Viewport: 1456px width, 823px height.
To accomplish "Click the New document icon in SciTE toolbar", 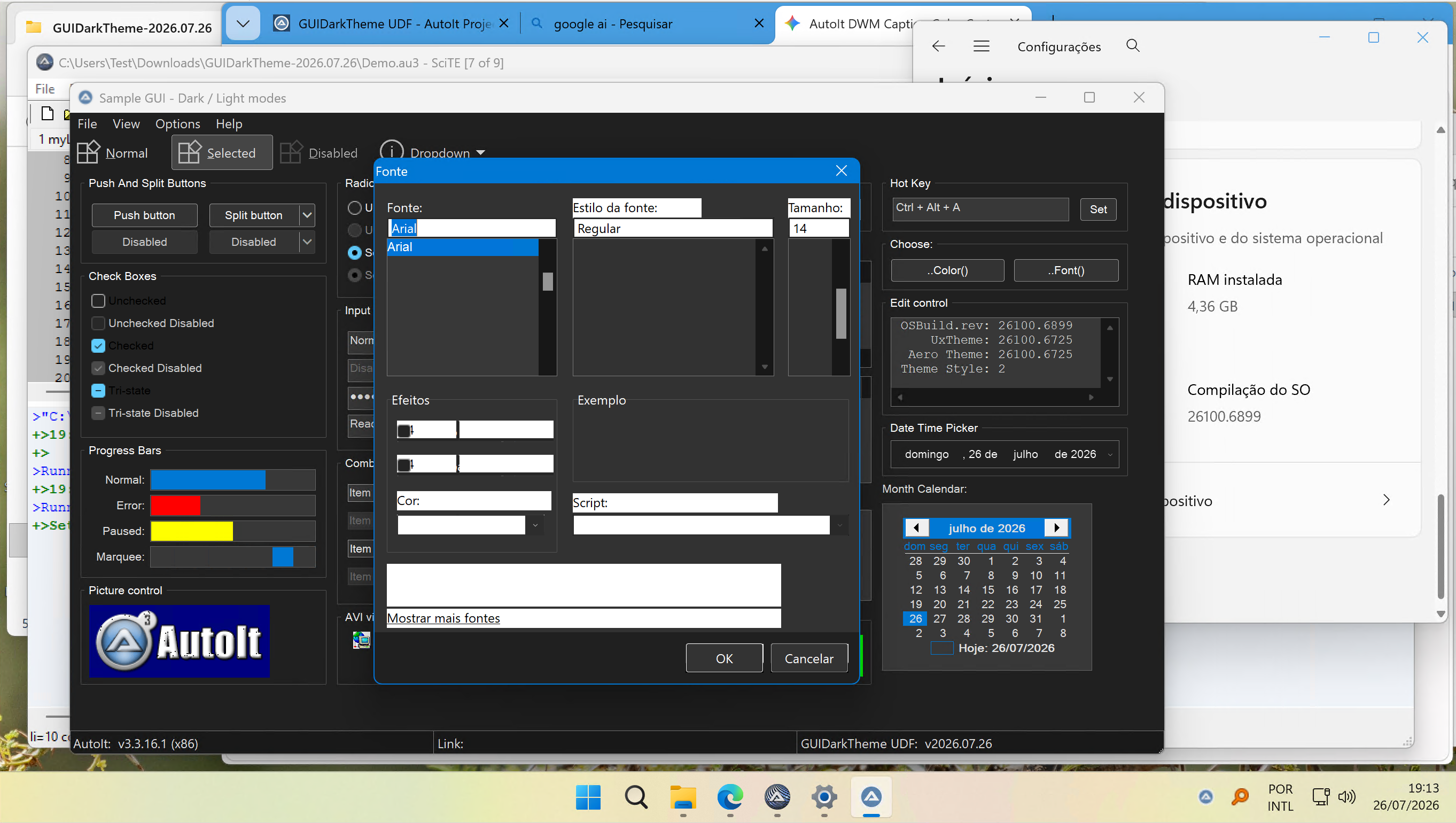I will tap(48, 114).
